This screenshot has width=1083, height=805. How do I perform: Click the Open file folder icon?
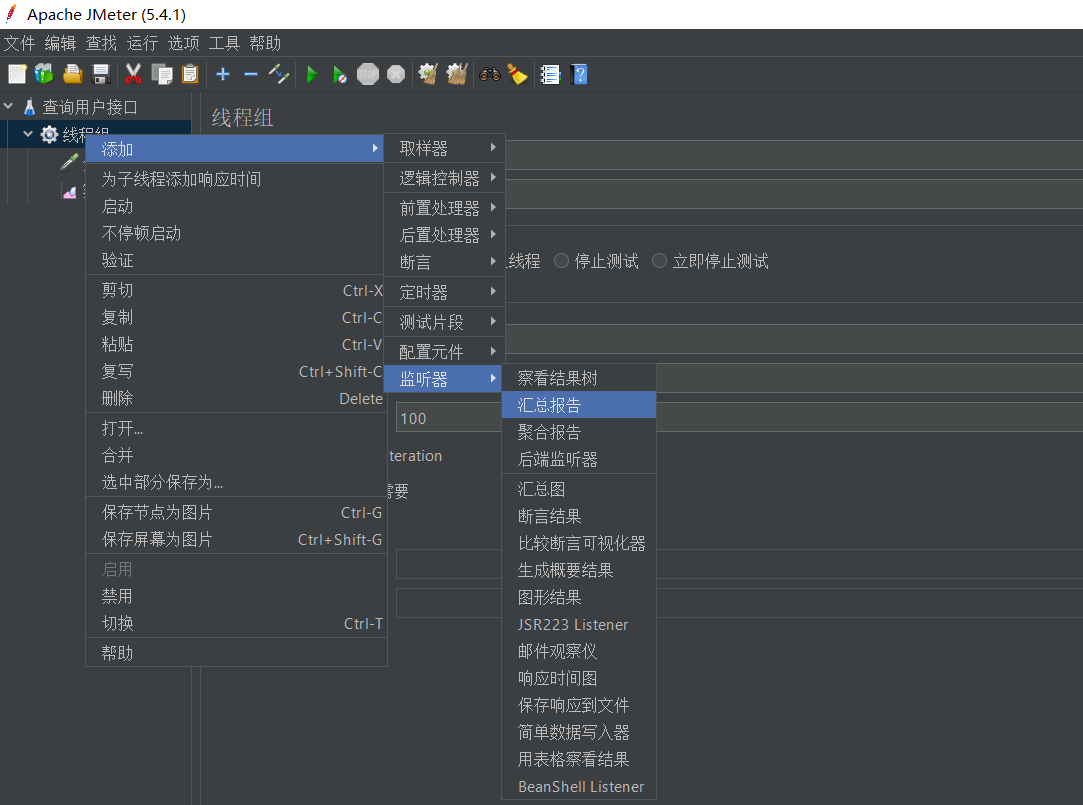click(x=73, y=74)
